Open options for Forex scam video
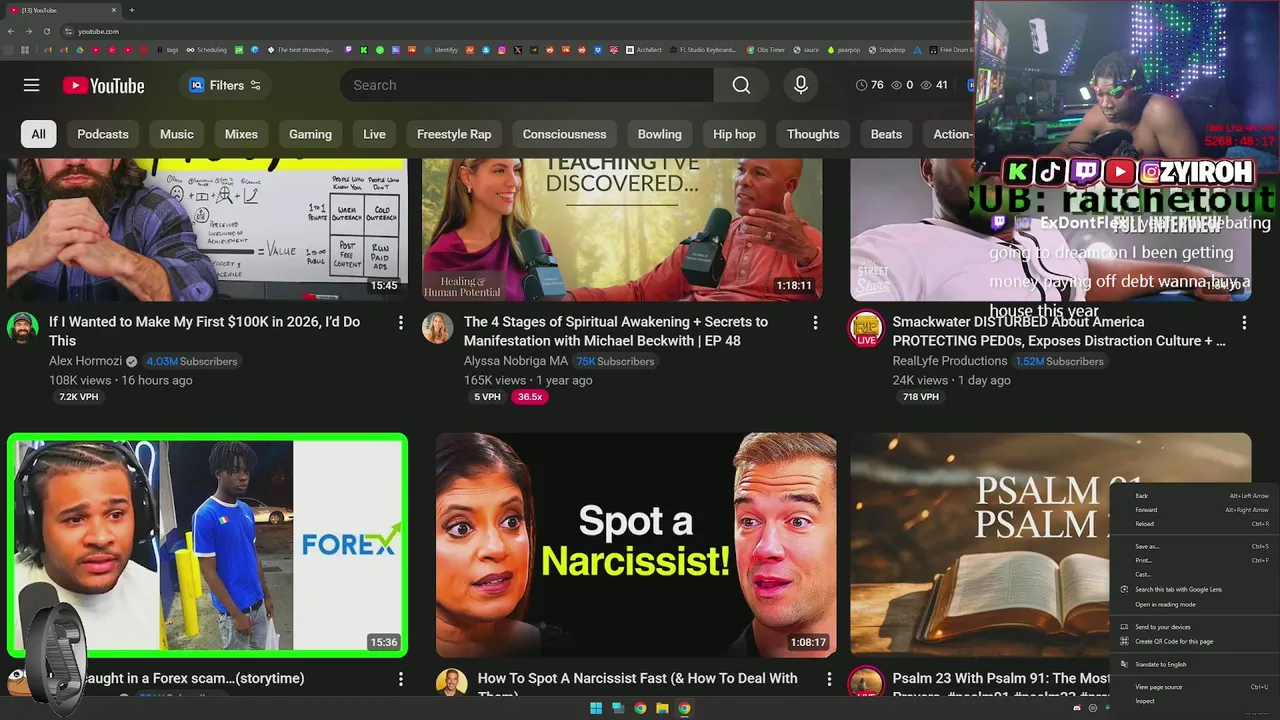1280x720 pixels. tap(400, 679)
